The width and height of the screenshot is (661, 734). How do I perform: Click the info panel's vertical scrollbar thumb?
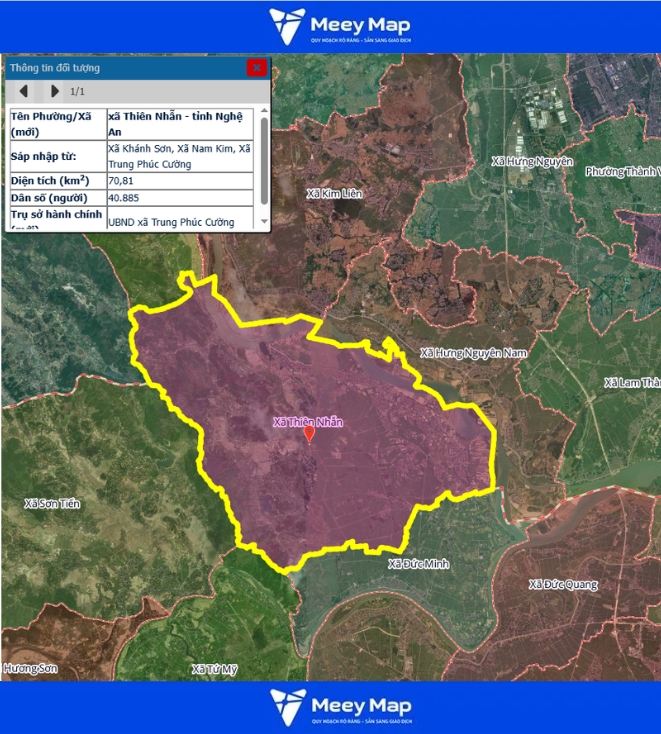pyautogui.click(x=264, y=160)
